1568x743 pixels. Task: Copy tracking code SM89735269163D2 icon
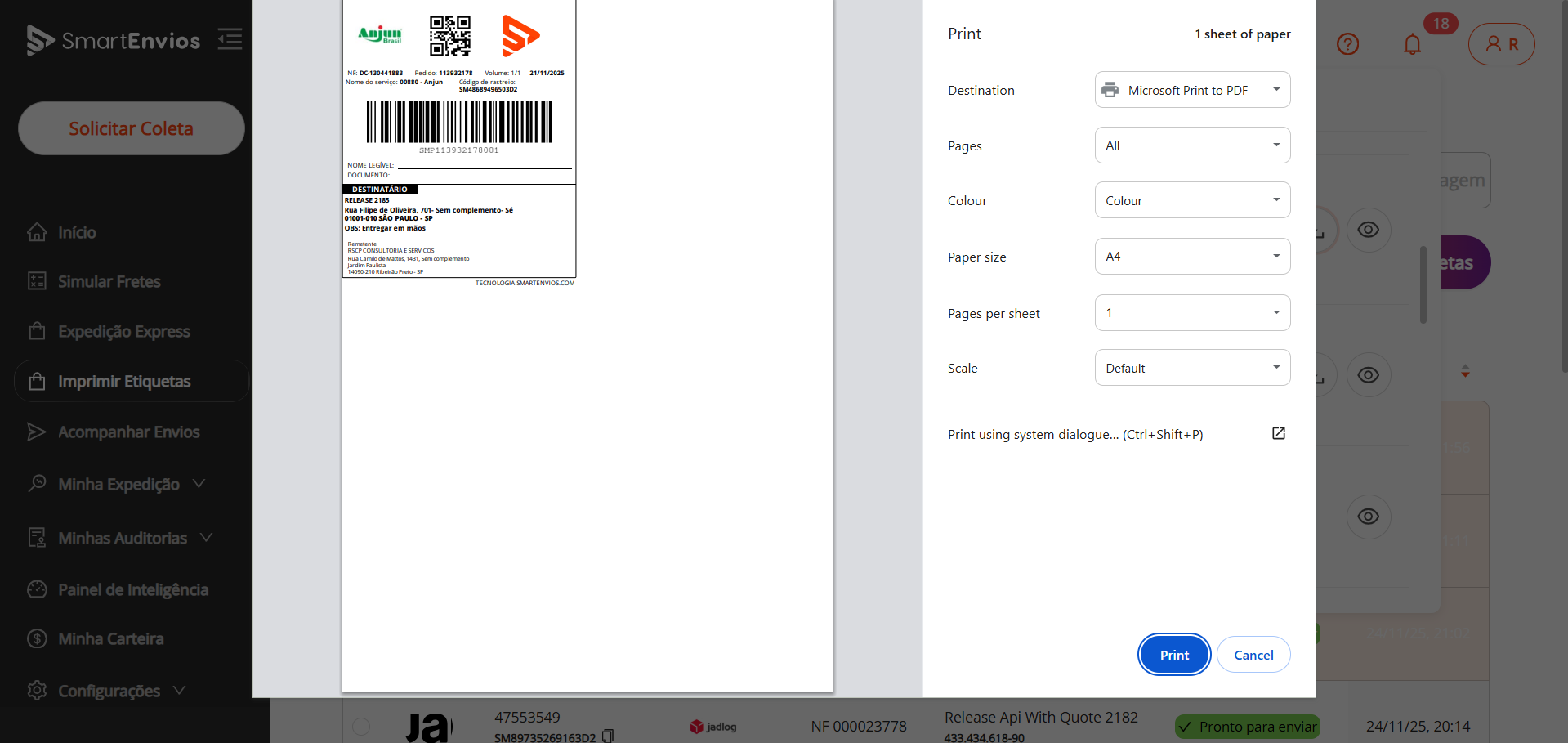tap(608, 736)
